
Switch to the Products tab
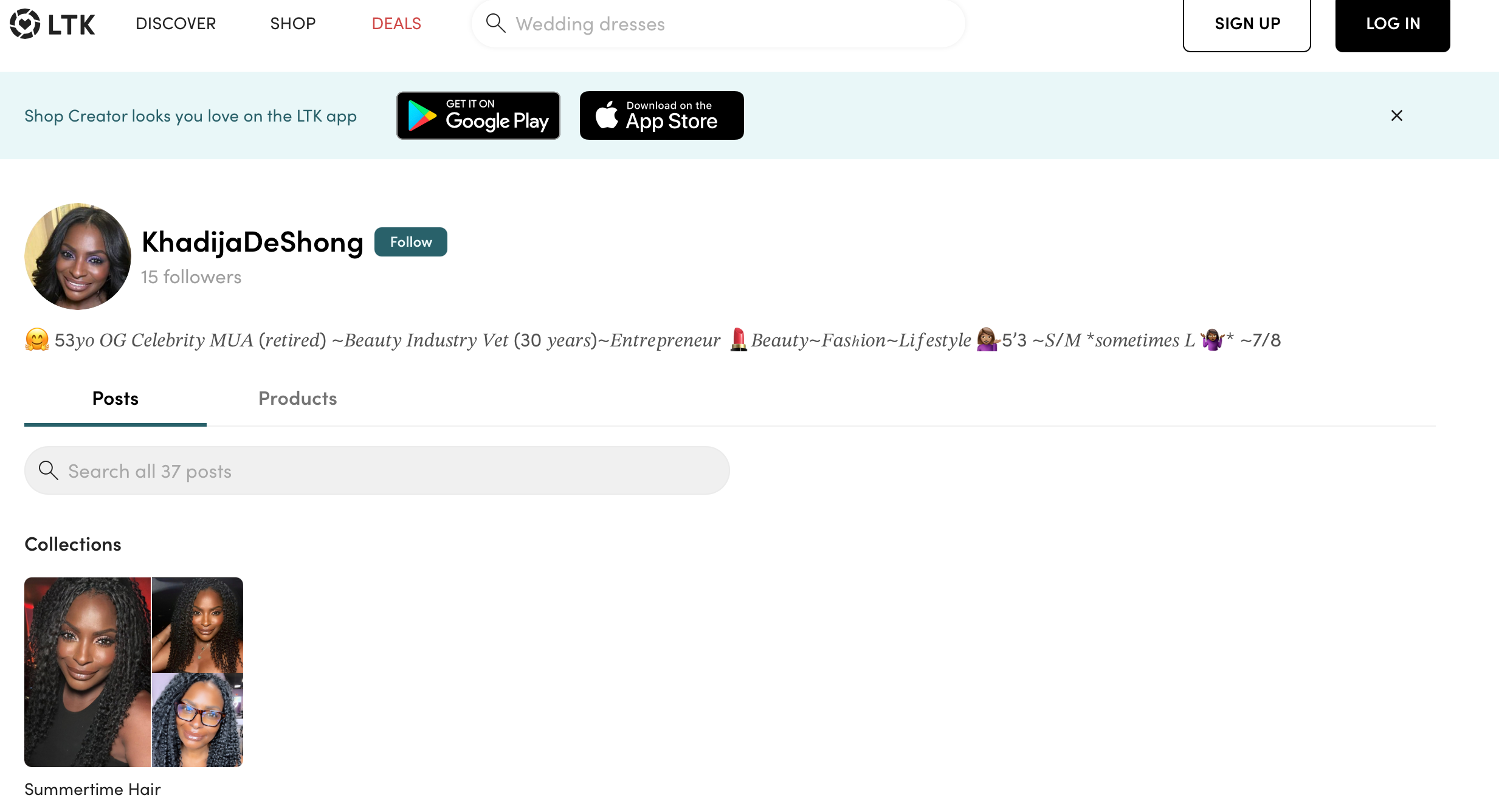[x=297, y=399]
